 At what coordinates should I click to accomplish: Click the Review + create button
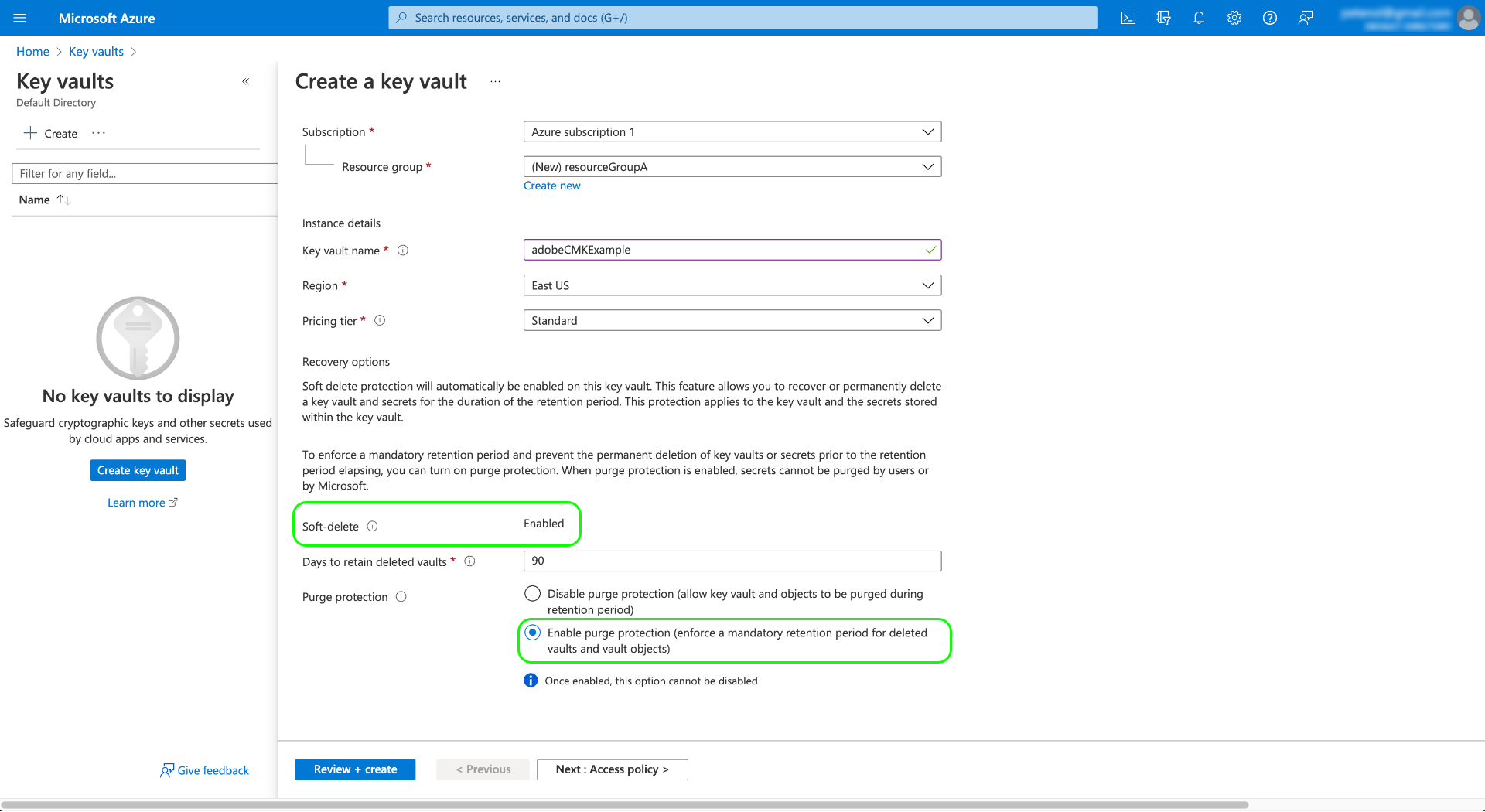pos(355,769)
